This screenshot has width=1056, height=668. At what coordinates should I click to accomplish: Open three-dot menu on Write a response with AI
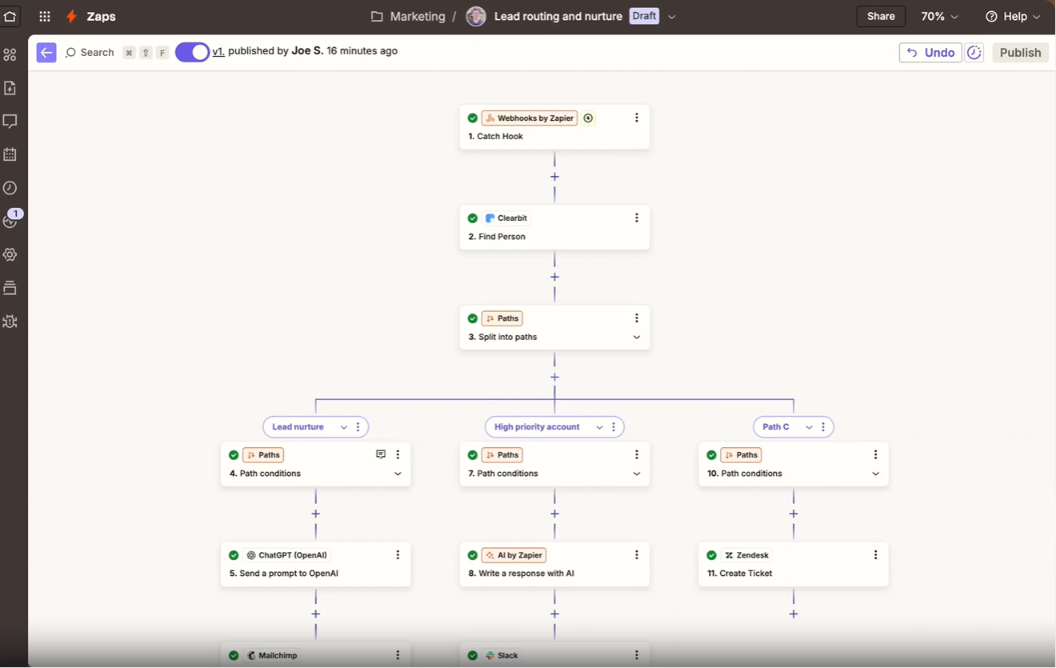[636, 555]
